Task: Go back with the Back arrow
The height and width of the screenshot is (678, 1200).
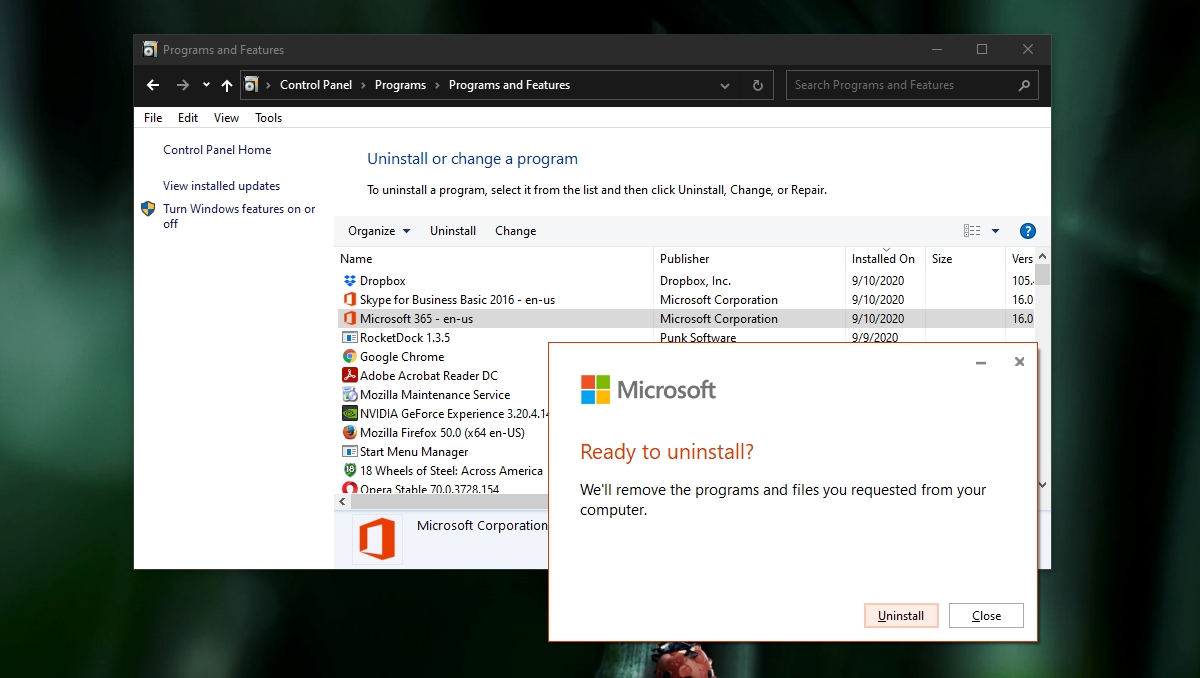Action: coord(153,85)
